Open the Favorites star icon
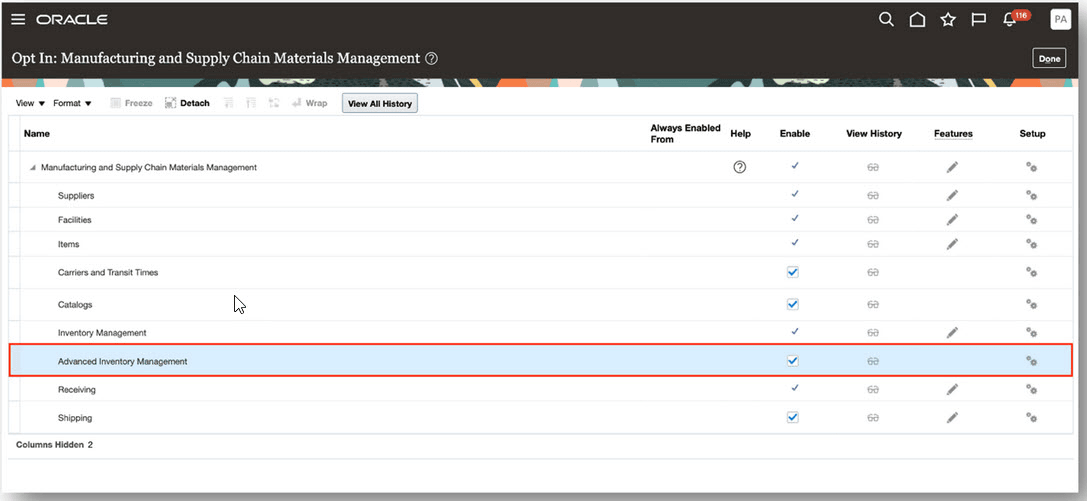1087x501 pixels. pyautogui.click(x=948, y=19)
